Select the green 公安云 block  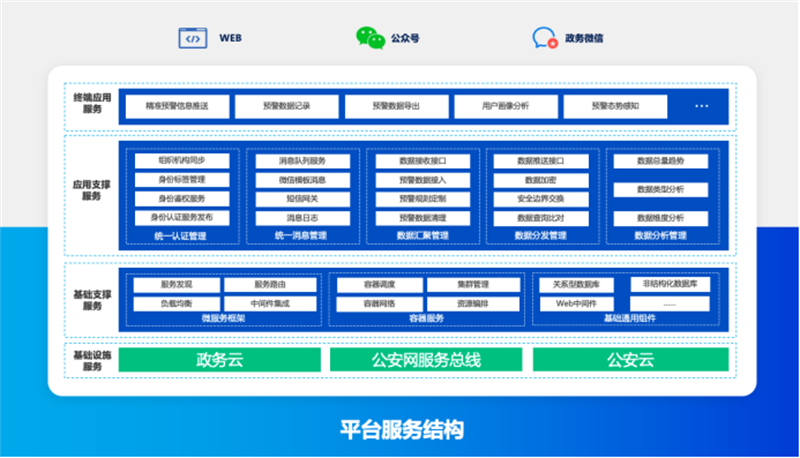[x=630, y=360]
